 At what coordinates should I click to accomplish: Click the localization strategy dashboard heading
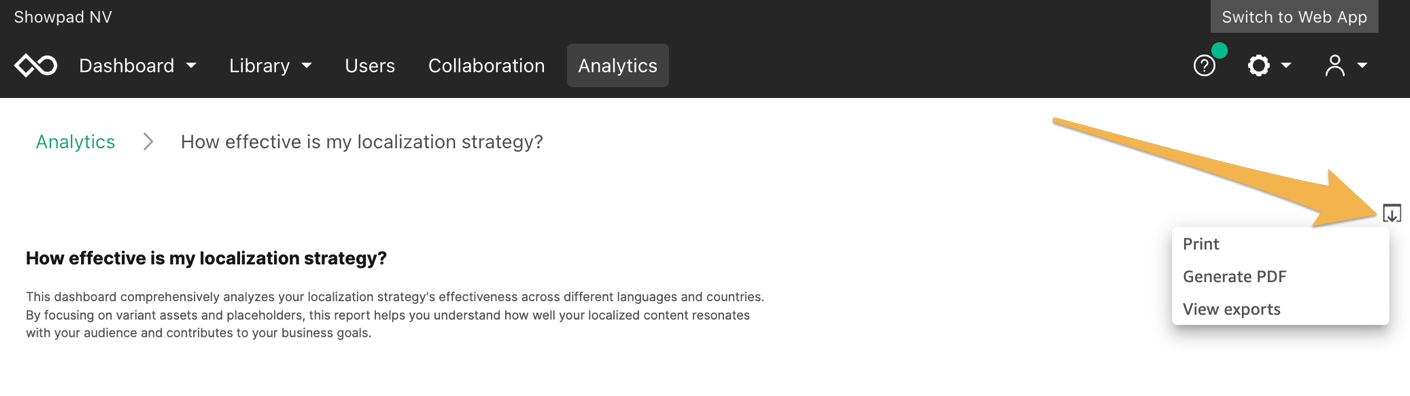[206, 258]
